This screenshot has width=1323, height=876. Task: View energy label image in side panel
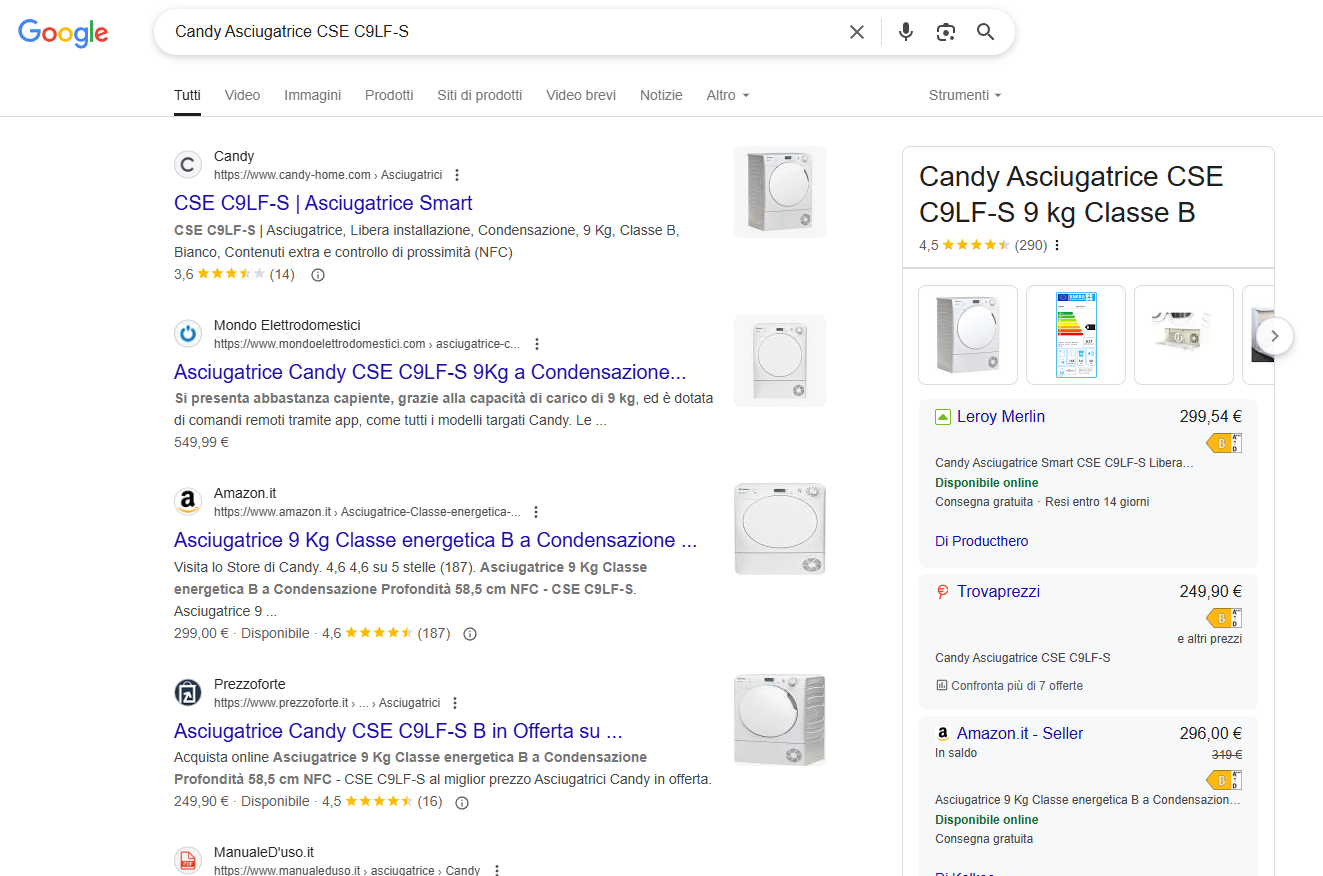(x=1076, y=335)
